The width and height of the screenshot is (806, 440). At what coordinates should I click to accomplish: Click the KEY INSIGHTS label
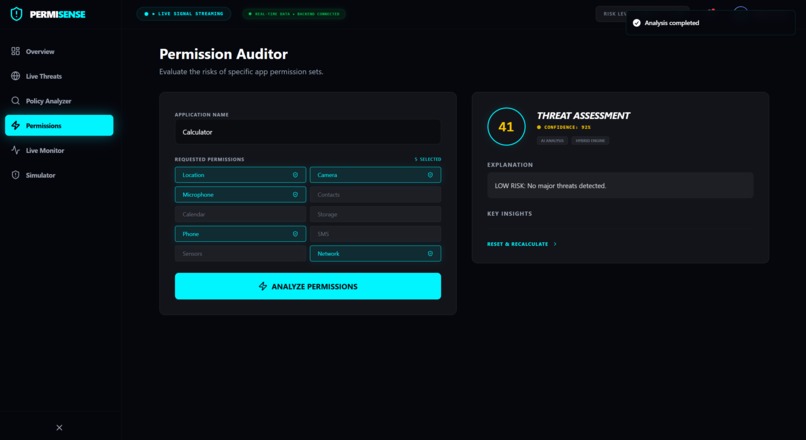pyautogui.click(x=509, y=213)
